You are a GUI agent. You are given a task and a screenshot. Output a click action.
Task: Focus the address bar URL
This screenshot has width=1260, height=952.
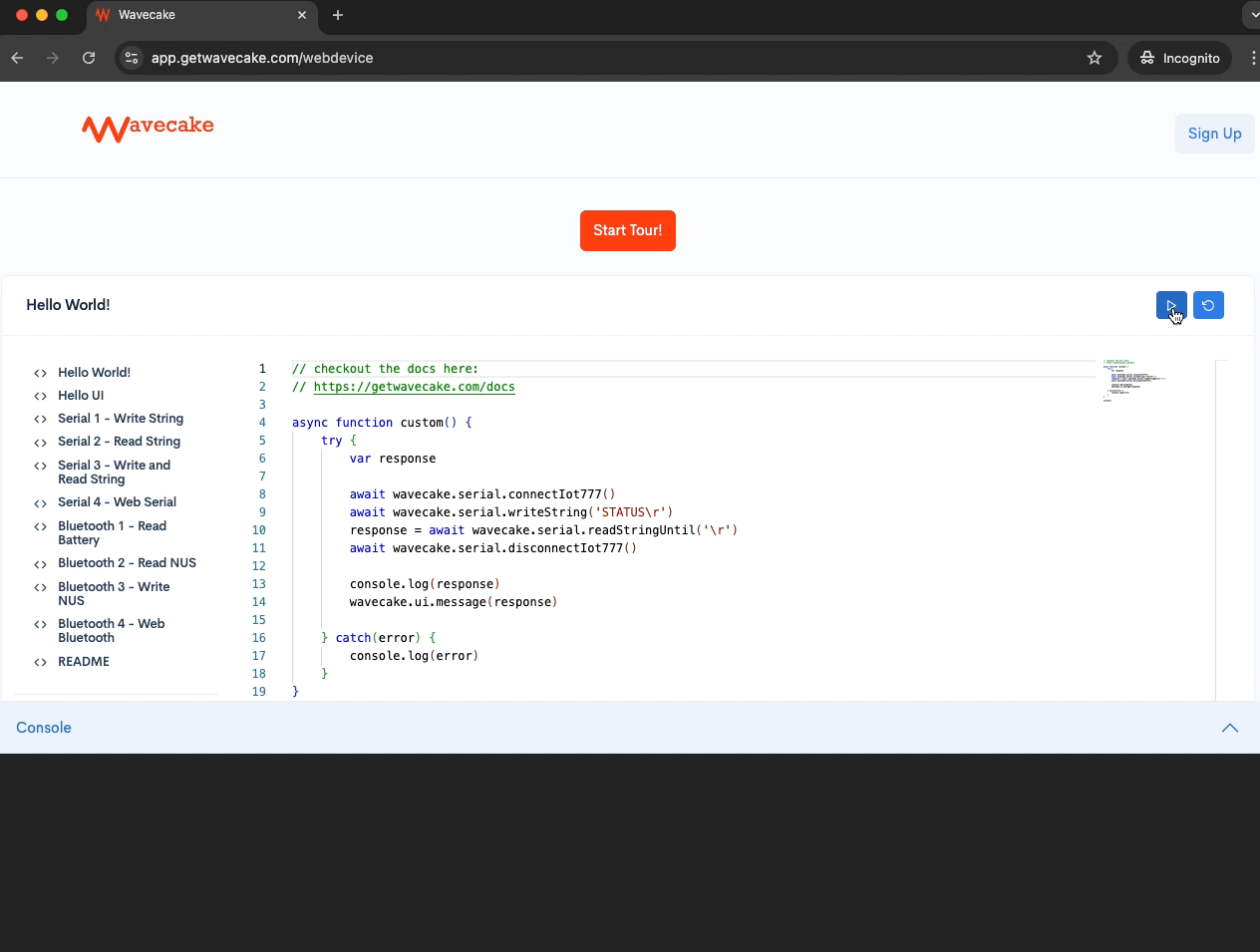click(x=262, y=58)
